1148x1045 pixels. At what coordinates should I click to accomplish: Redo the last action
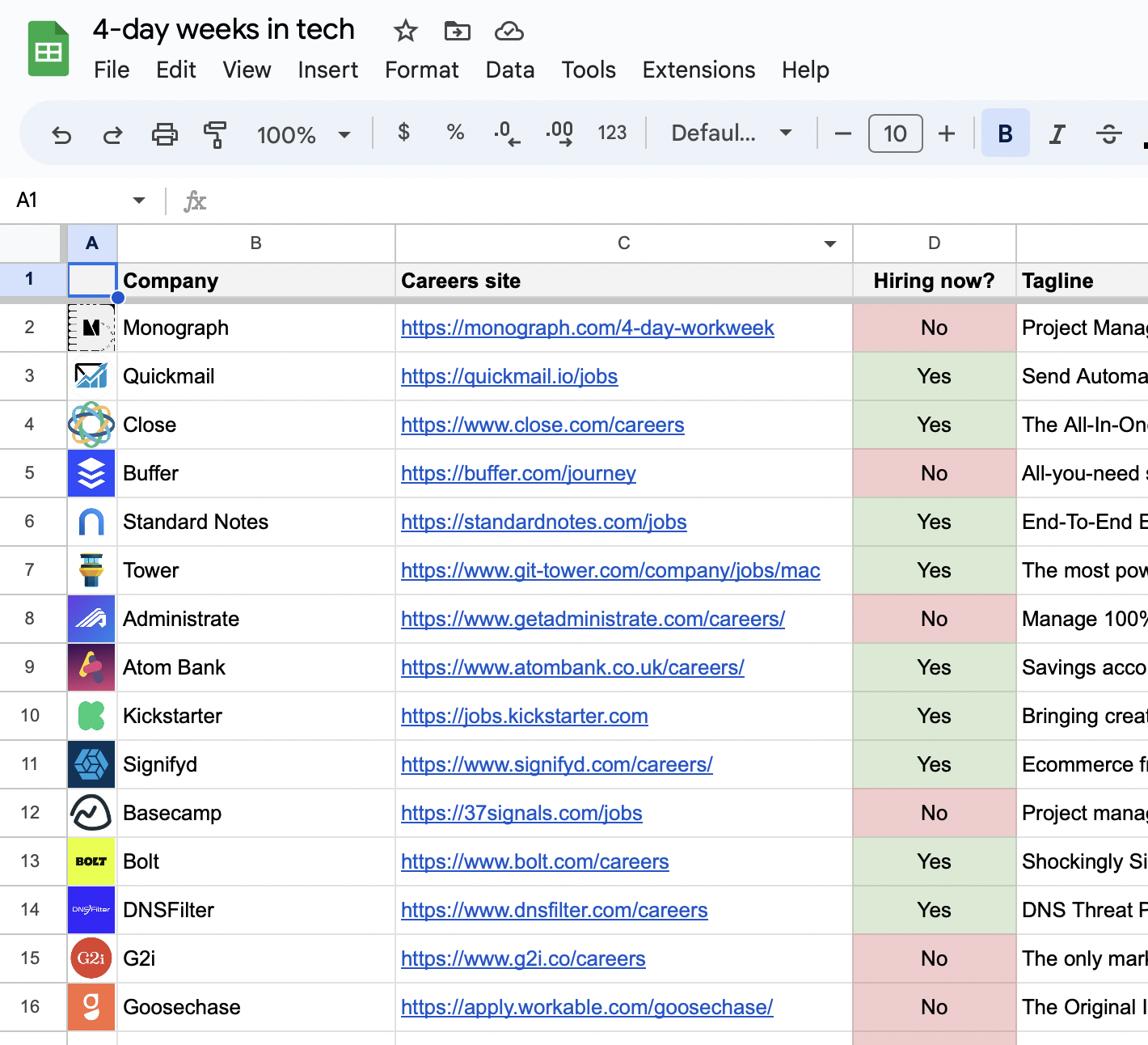click(x=112, y=133)
